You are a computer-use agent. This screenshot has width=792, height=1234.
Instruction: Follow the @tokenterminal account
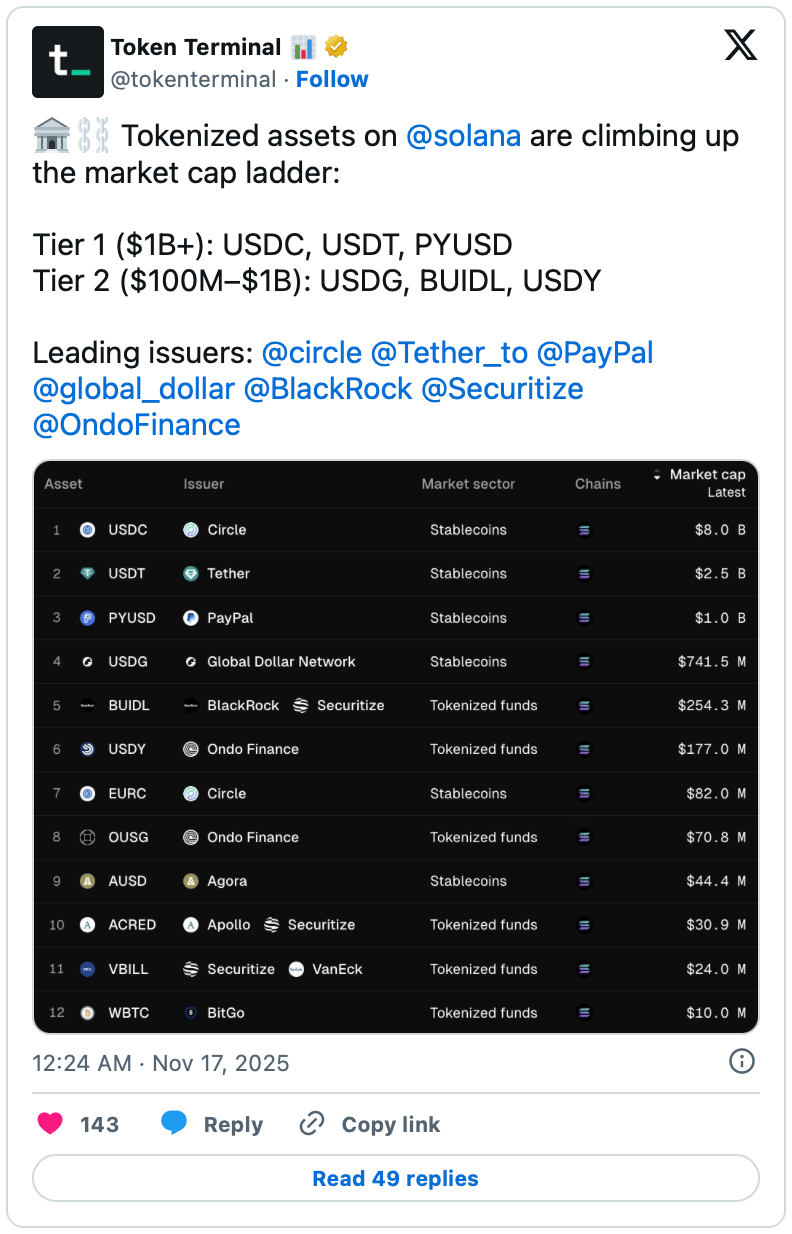tap(332, 79)
